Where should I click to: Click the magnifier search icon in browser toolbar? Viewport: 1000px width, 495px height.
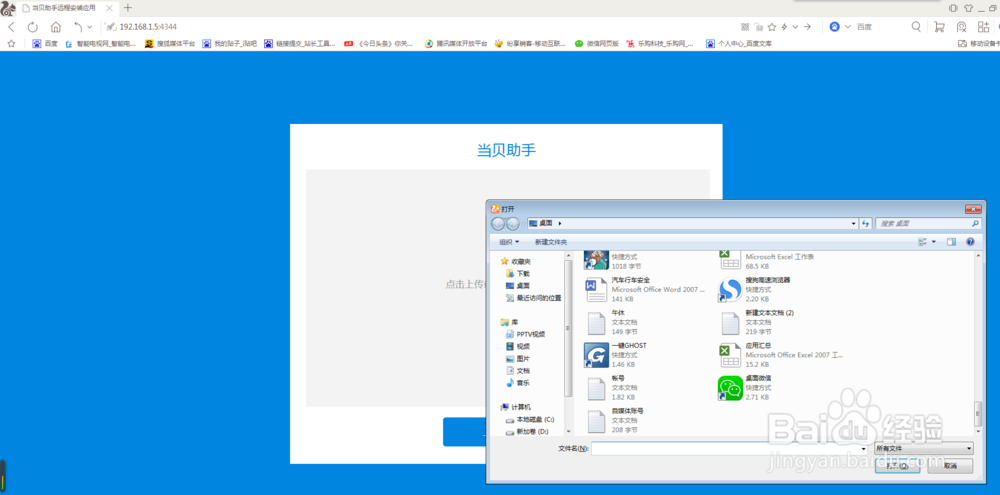click(916, 27)
